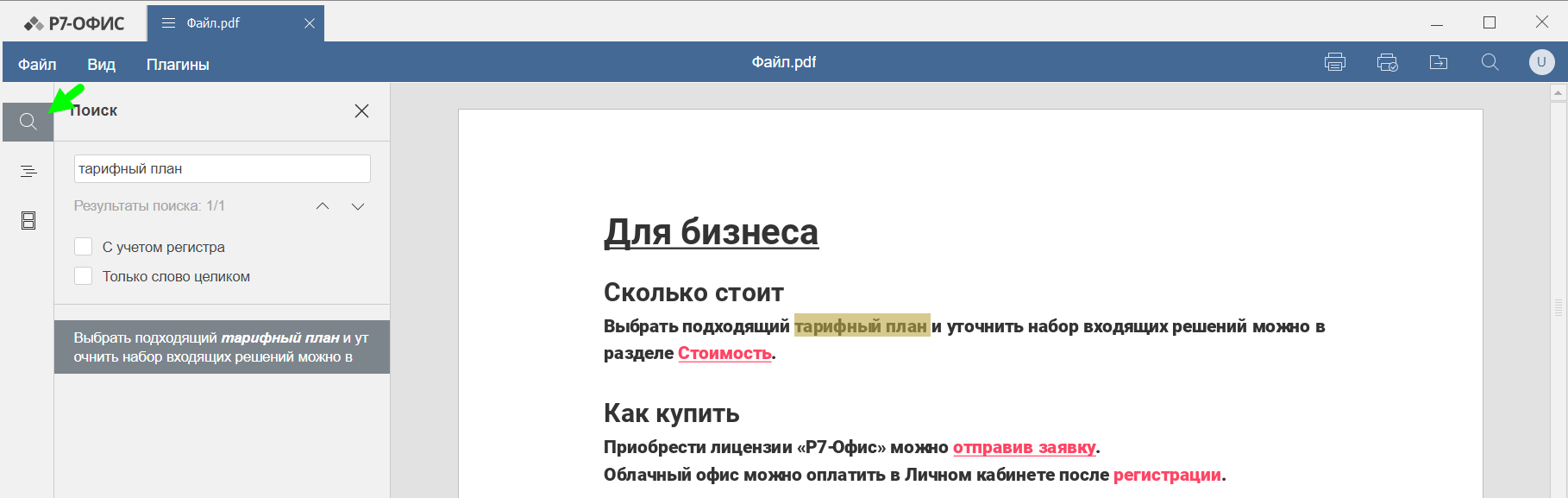Open the Файл menu
Image resolution: width=1568 pixels, height=498 pixels.
tap(37, 65)
